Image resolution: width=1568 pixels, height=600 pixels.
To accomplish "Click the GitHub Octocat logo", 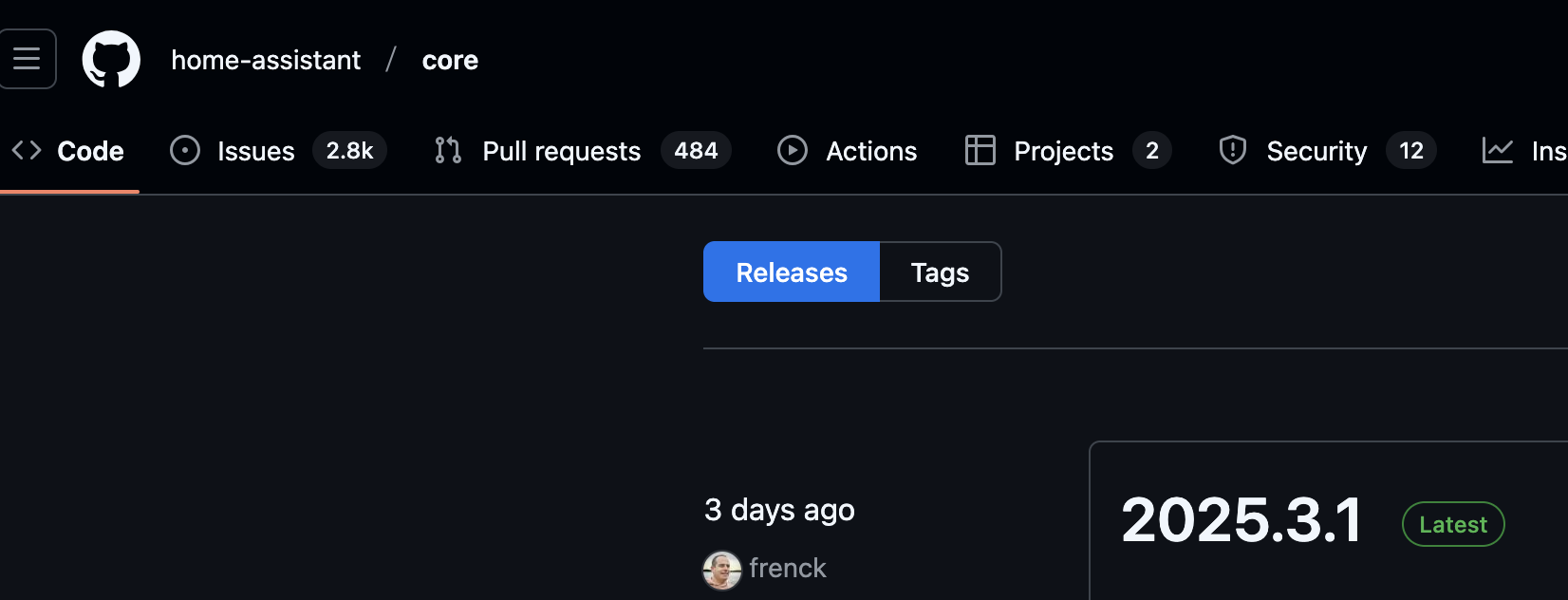I will click(x=111, y=59).
